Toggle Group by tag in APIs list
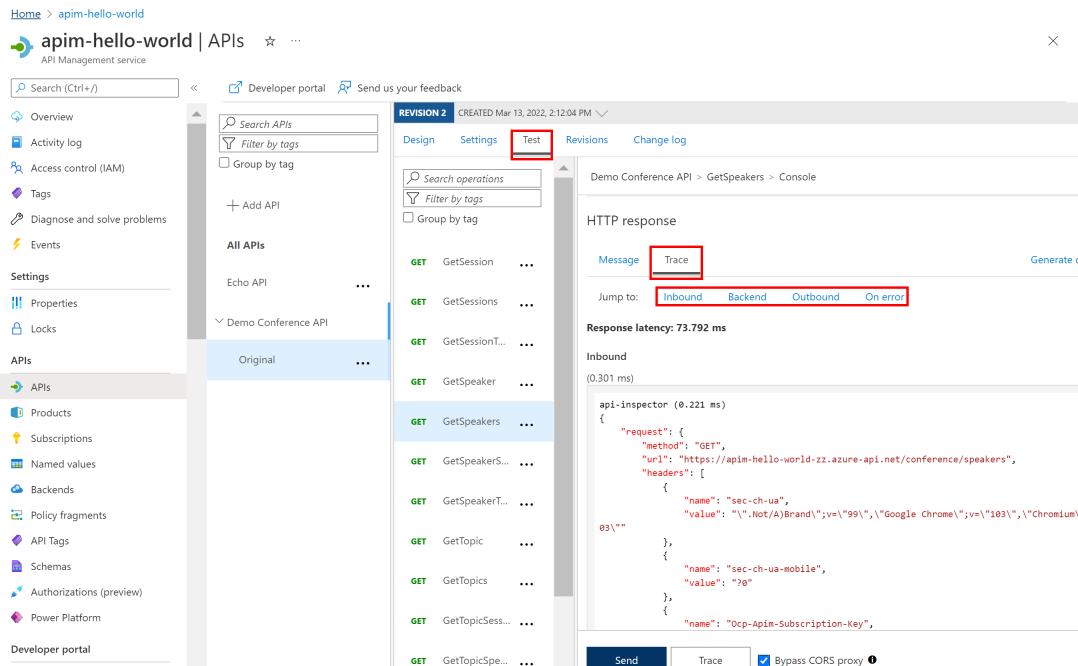 click(x=224, y=163)
